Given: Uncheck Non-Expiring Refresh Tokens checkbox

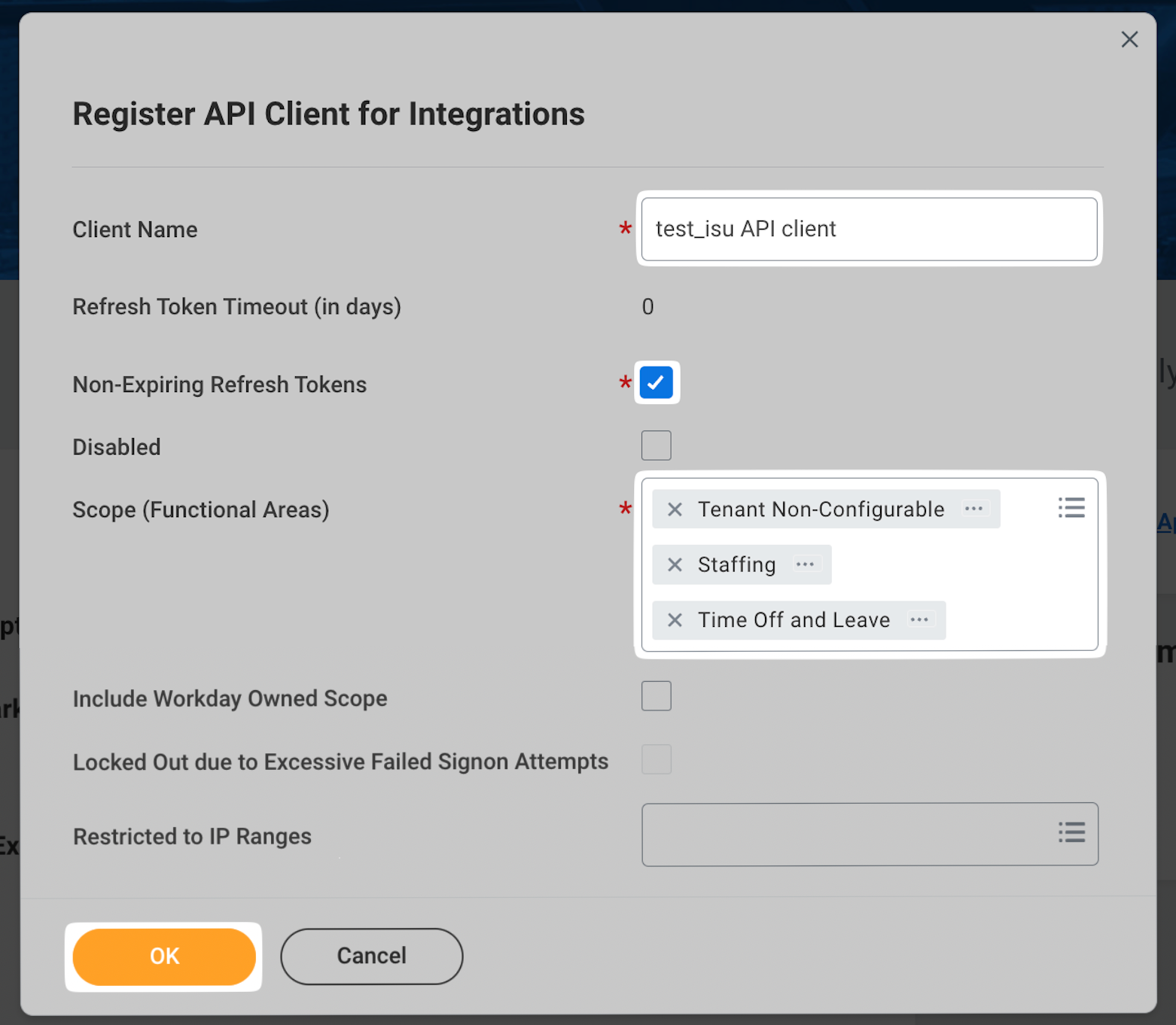Looking at the screenshot, I should coord(656,383).
